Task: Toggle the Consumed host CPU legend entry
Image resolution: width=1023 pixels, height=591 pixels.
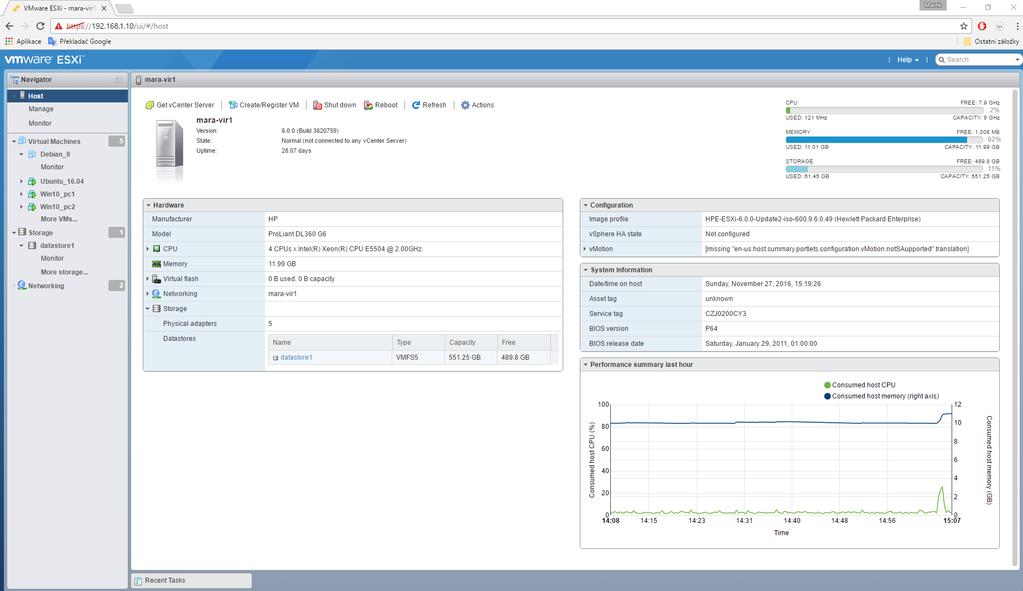Action: coord(860,385)
